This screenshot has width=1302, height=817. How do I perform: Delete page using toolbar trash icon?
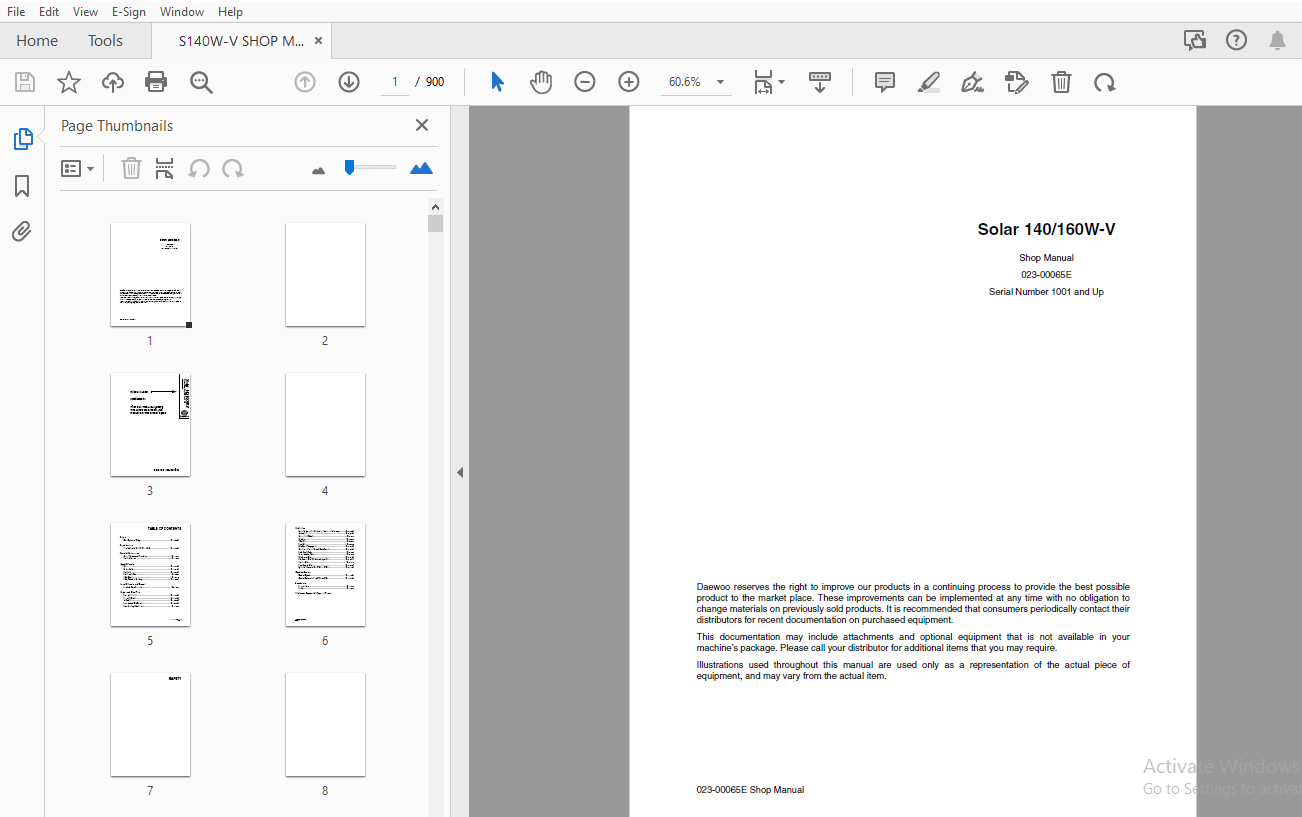[1062, 82]
